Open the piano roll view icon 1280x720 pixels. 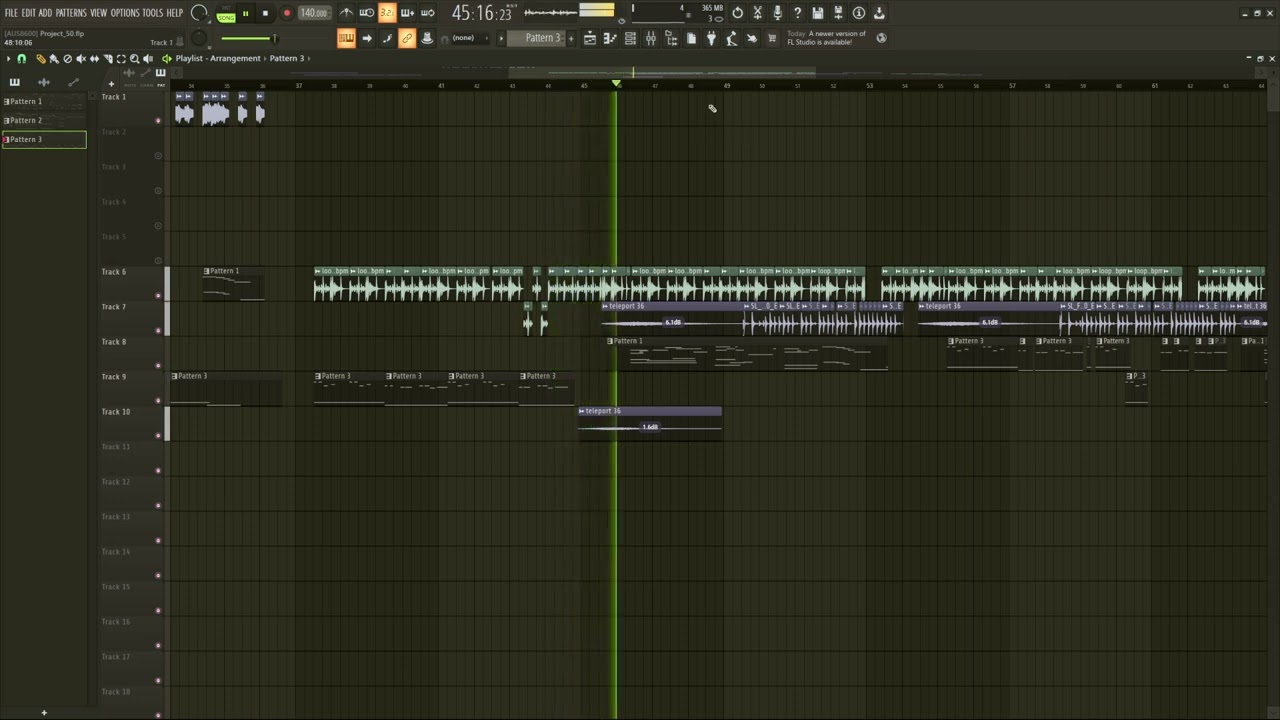click(610, 38)
